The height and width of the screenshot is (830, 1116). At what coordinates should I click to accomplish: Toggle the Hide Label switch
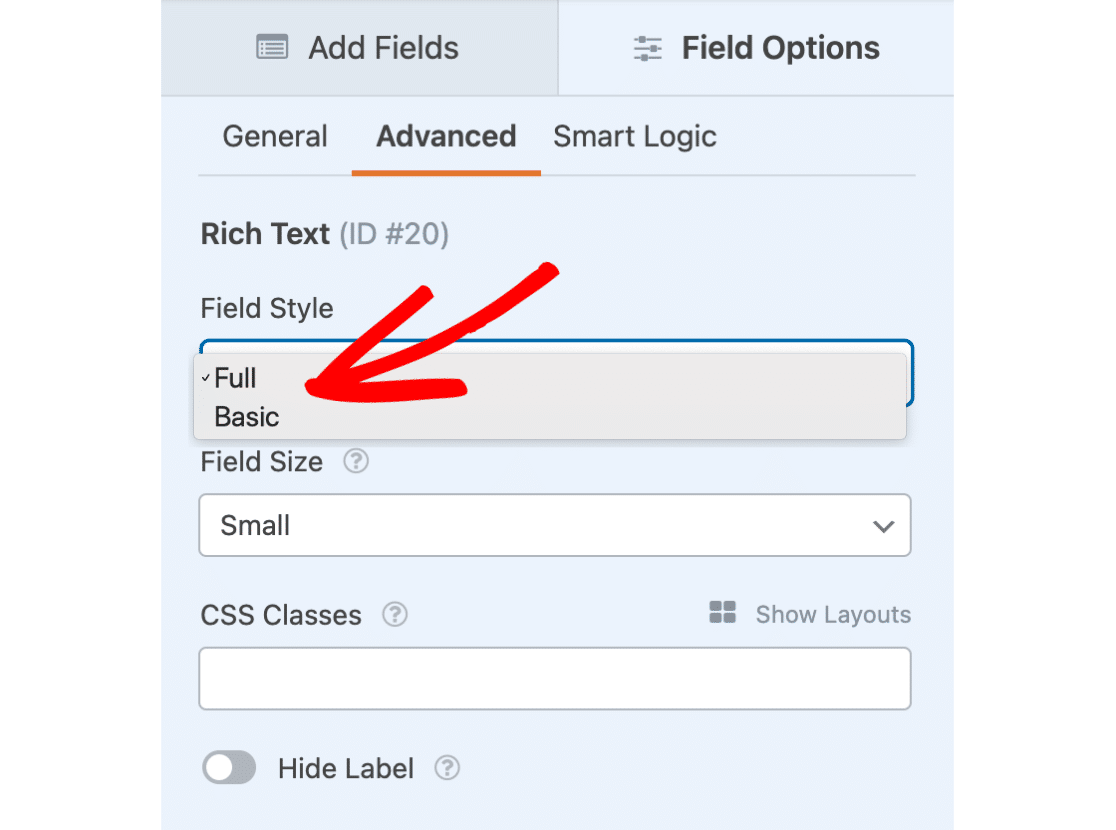229,768
